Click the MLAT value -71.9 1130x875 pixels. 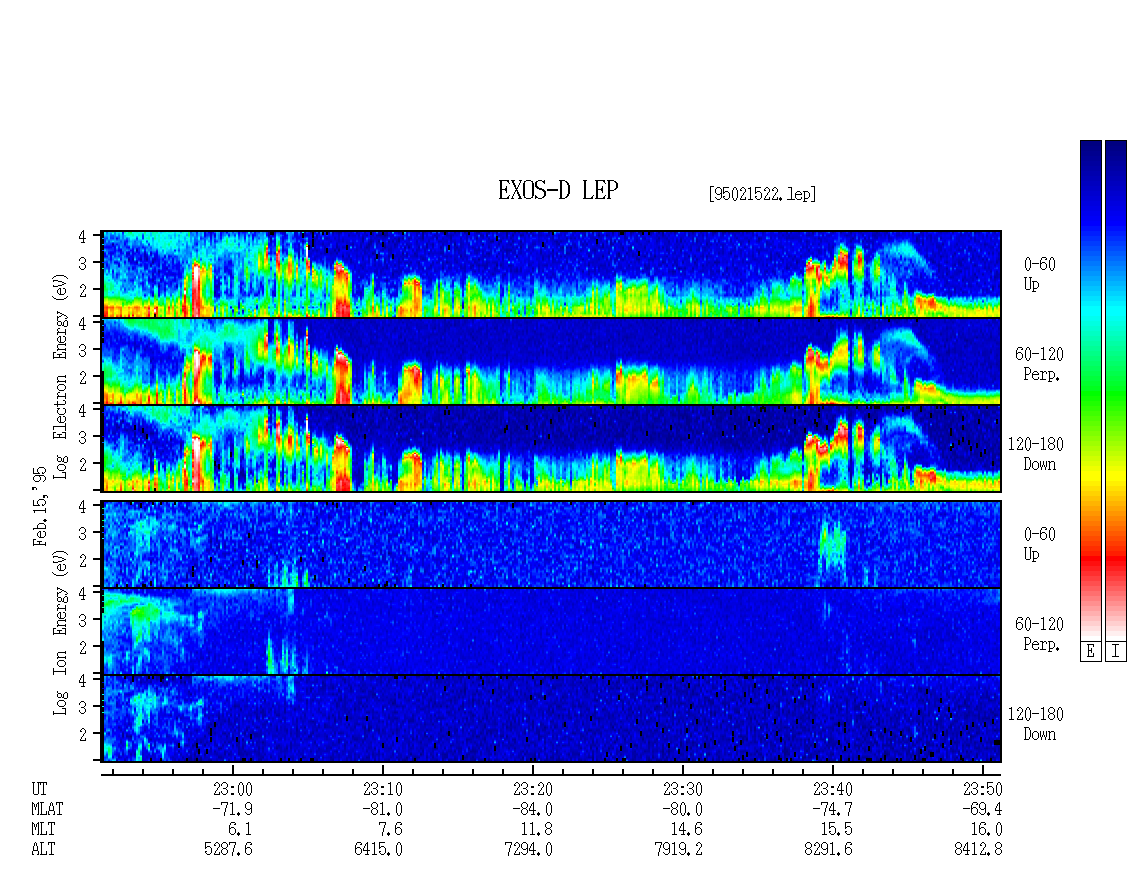(232, 809)
